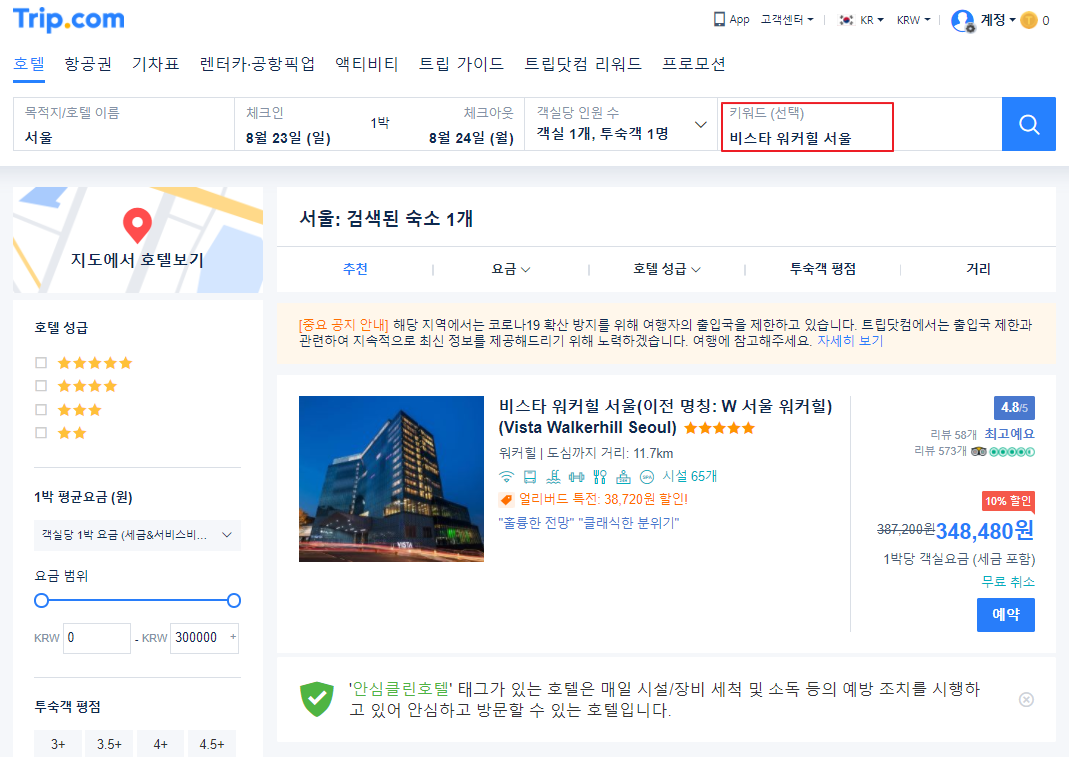
Task: Sort results by 추천
Action: [355, 269]
